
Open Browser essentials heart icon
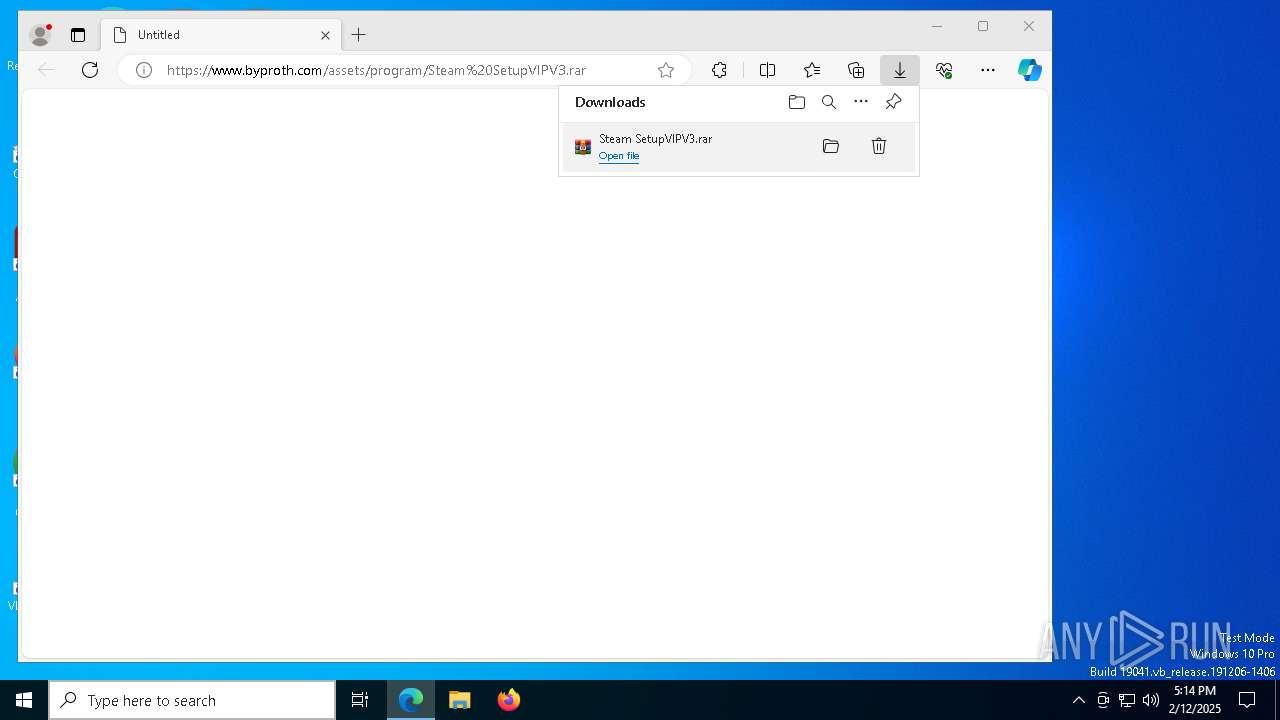pos(944,70)
